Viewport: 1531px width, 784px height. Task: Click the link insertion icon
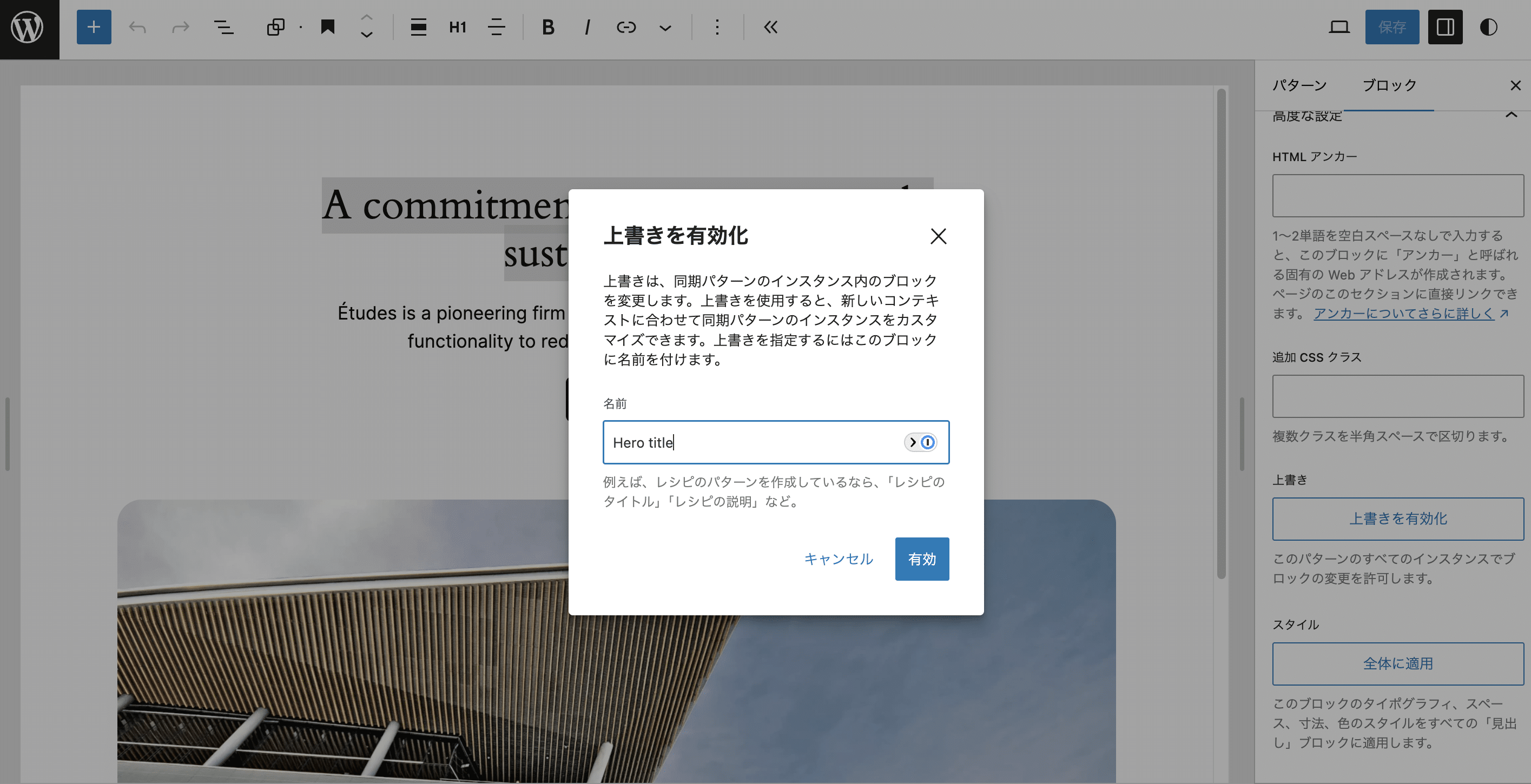pyautogui.click(x=626, y=28)
